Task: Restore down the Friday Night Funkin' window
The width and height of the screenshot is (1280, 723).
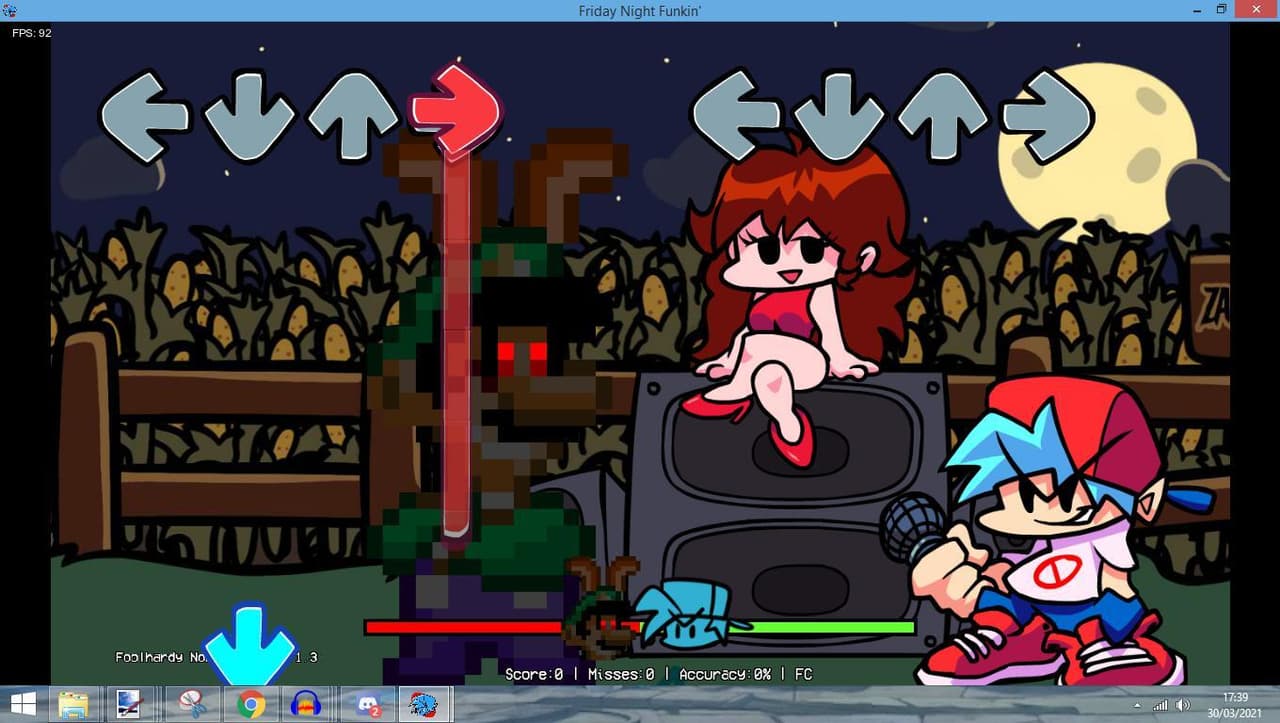Action: [x=1221, y=9]
